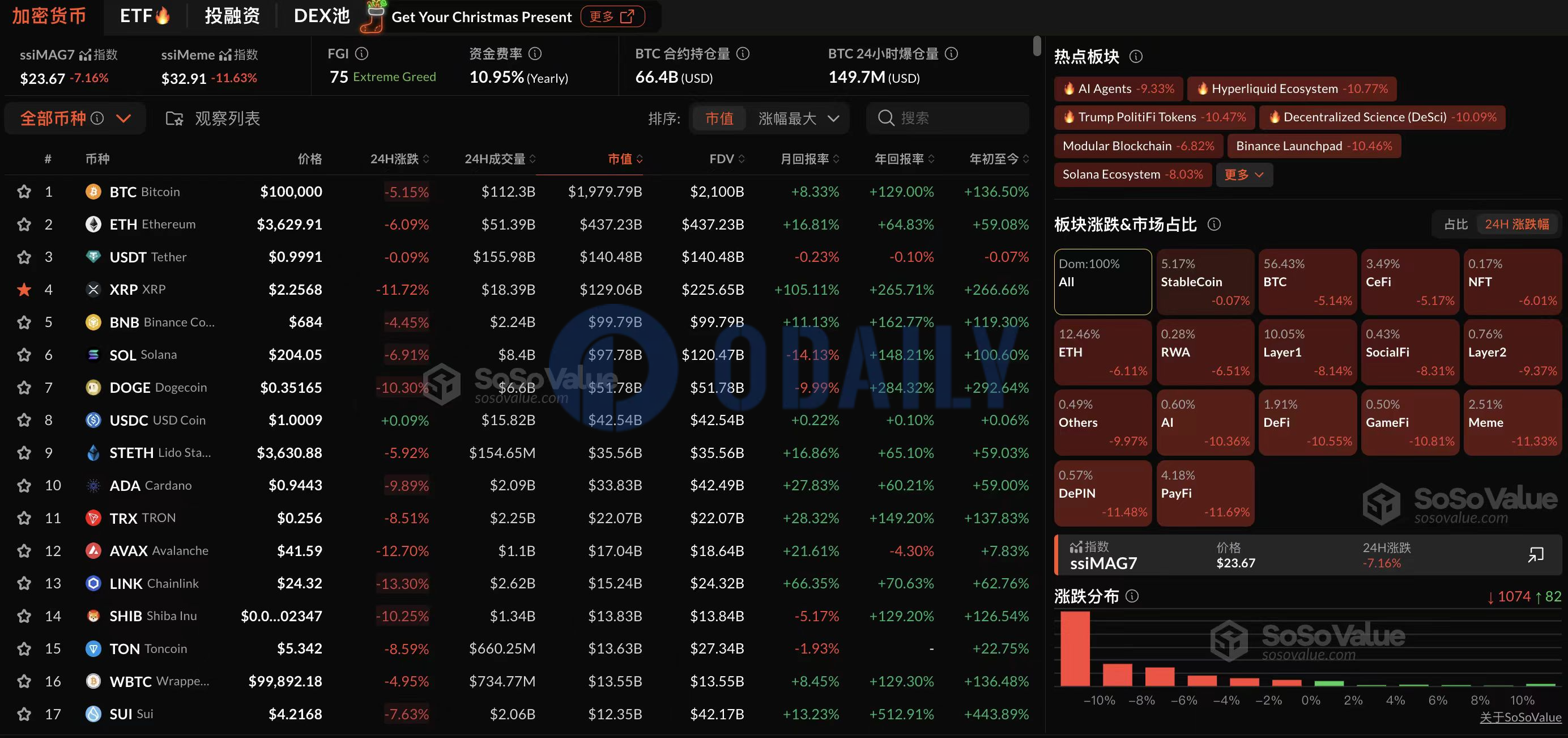The width and height of the screenshot is (1568, 738).
Task: Click the Bitcoin coin logo
Action: pyautogui.click(x=93, y=192)
